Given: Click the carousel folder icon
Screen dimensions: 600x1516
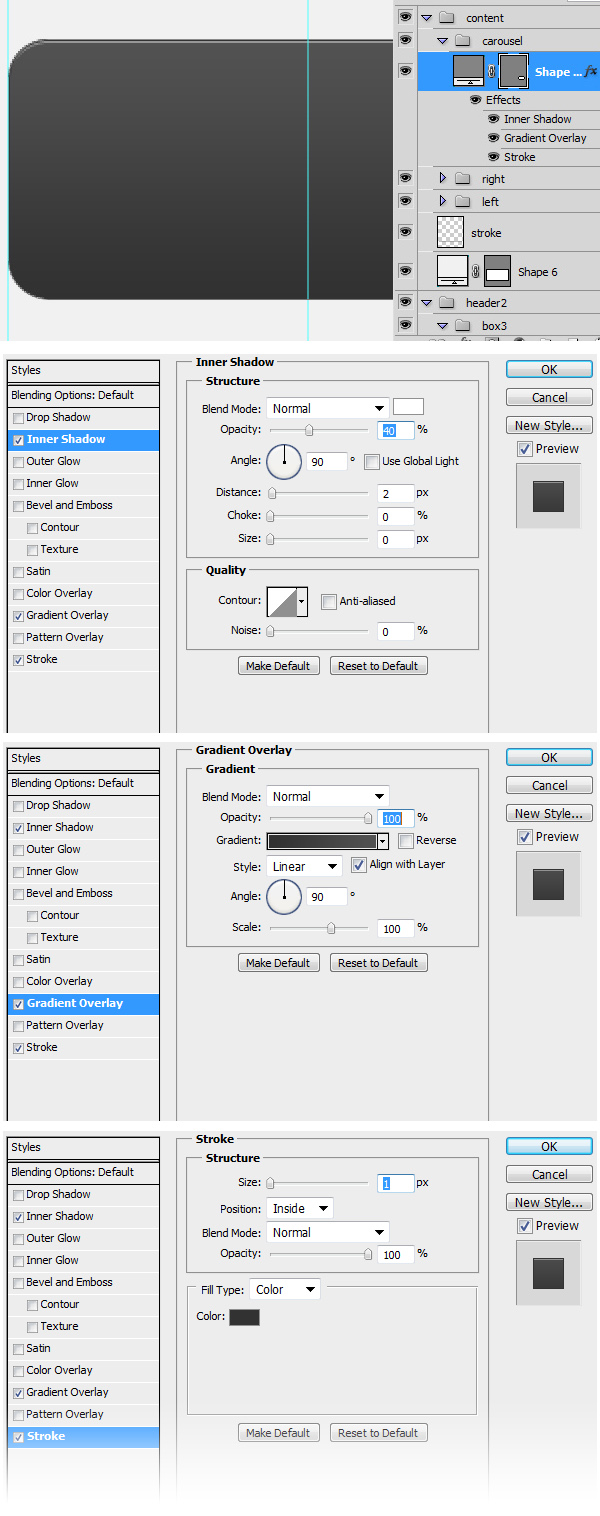Looking at the screenshot, I should [x=462, y=41].
